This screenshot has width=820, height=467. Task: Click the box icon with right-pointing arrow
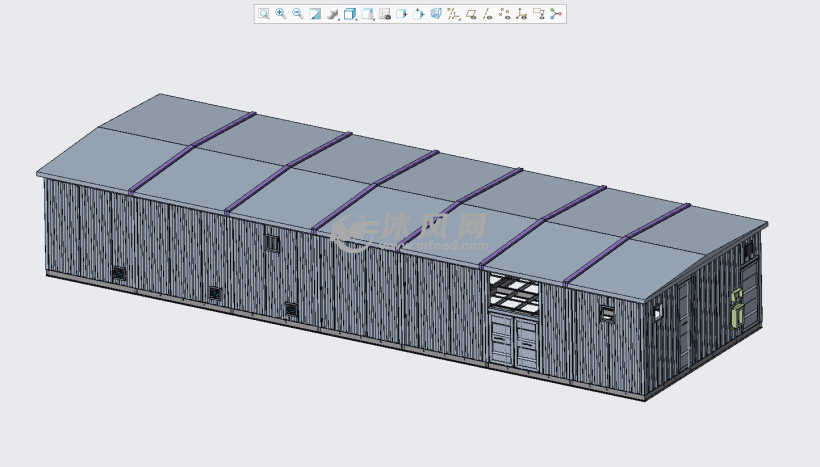point(402,14)
